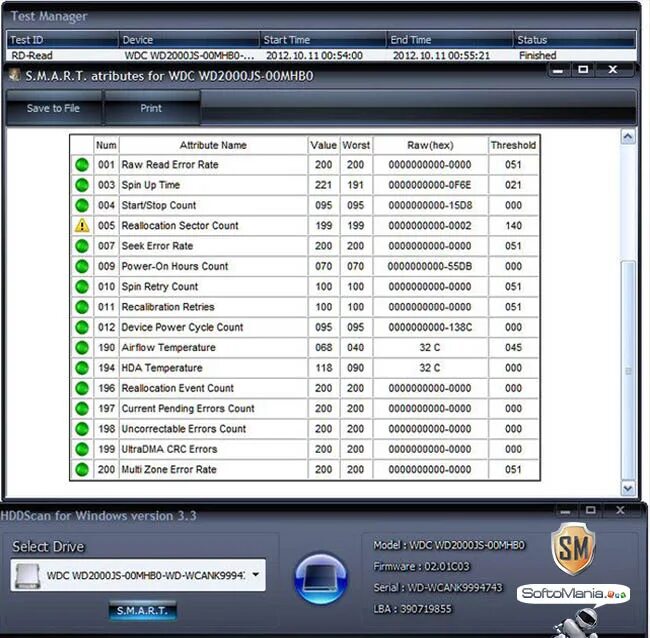This screenshot has width=650, height=638.
Task: Click the Finished status in Test Manager
Action: 537,56
